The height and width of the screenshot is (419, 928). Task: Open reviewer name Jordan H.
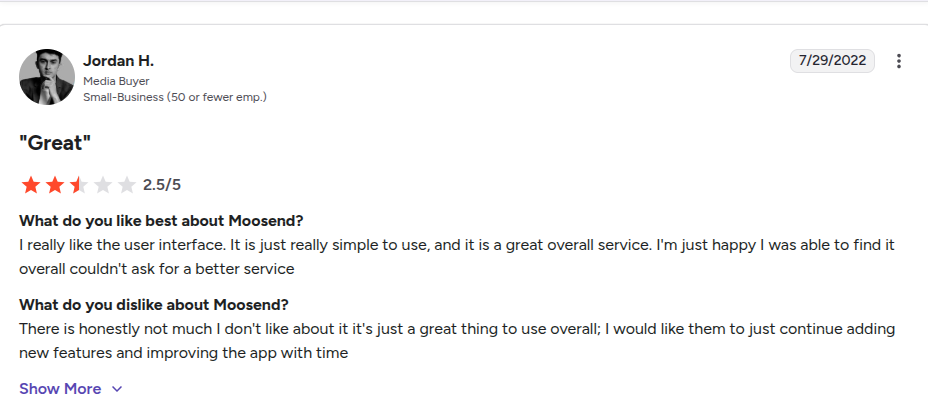[x=118, y=61]
